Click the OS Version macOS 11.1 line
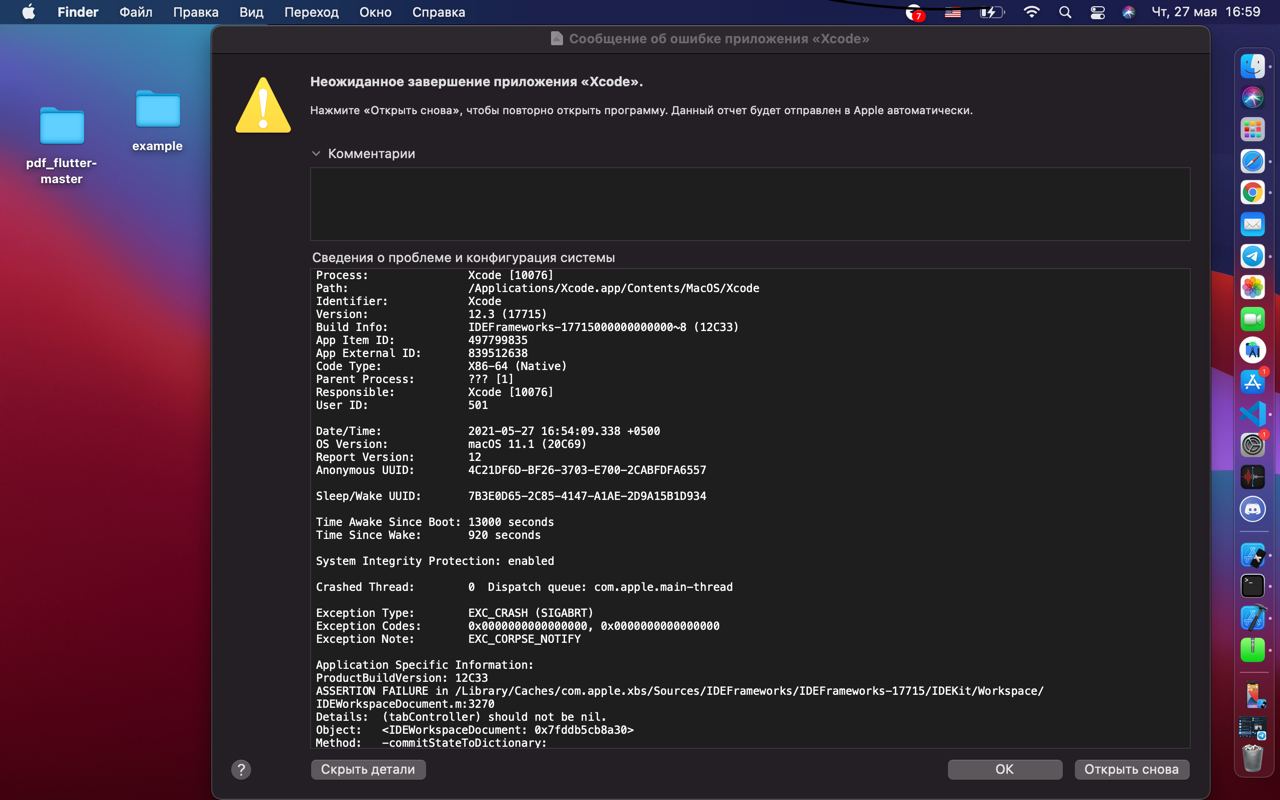Viewport: 1280px width, 800px height. tap(452, 444)
